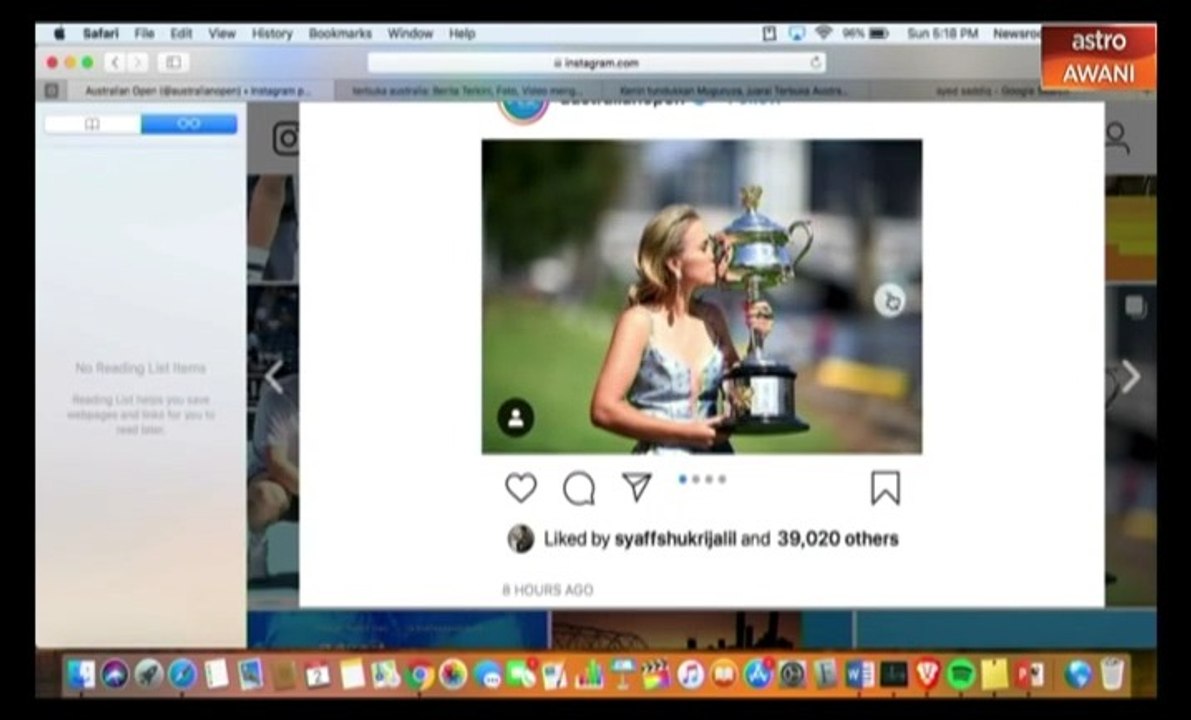This screenshot has height=720, width=1191.
Task: Open the Instagram camera logo home
Action: [x=286, y=139]
